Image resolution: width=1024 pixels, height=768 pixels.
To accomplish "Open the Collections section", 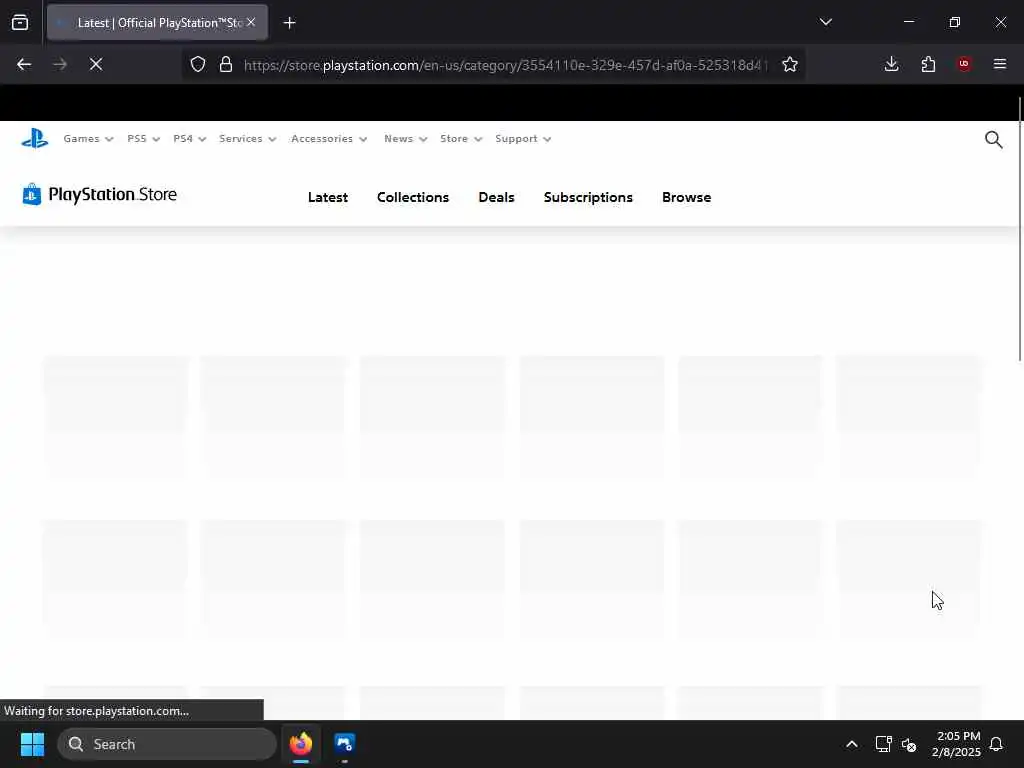I will coord(413,197).
